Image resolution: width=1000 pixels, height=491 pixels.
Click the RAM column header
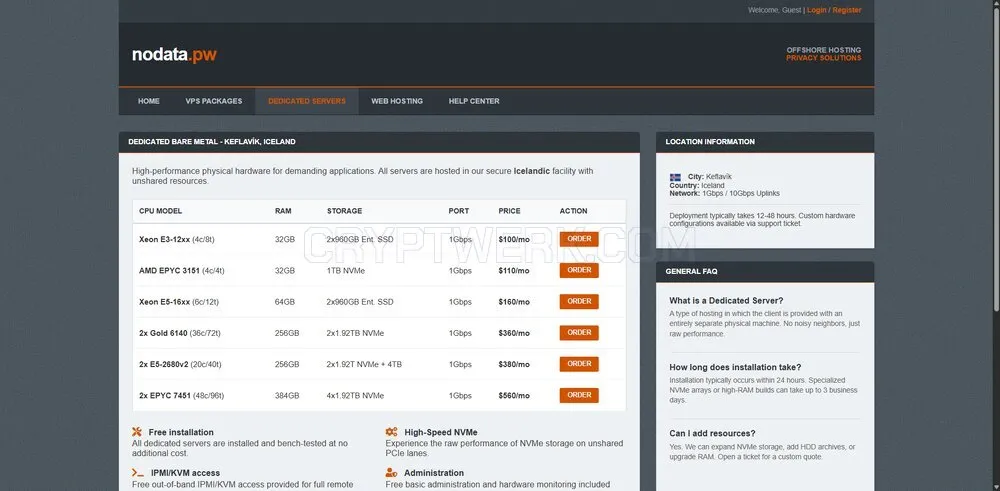pos(283,211)
